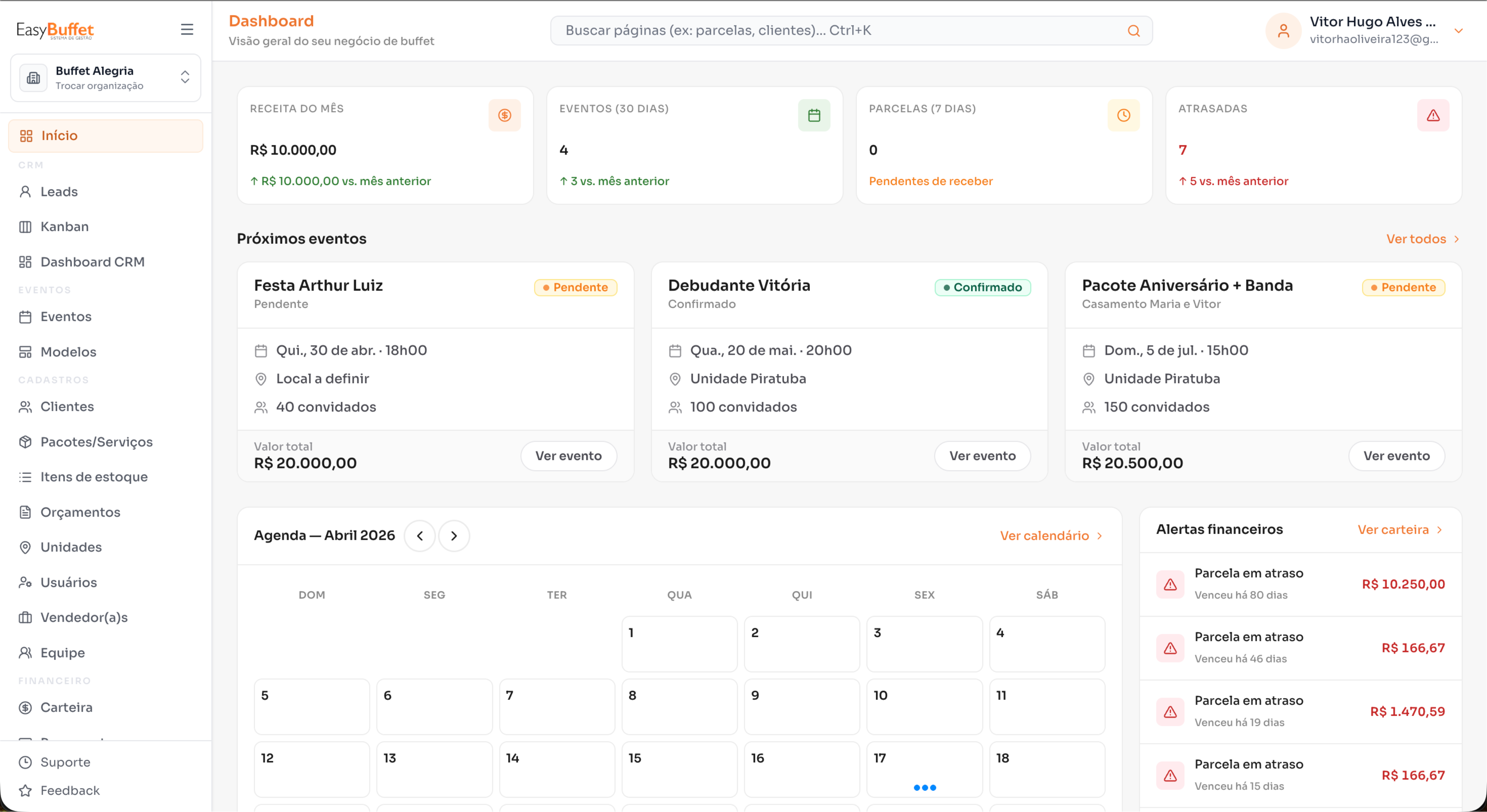Click the EasyBuffet logo
This screenshot has height=812, width=1487.
click(x=55, y=30)
